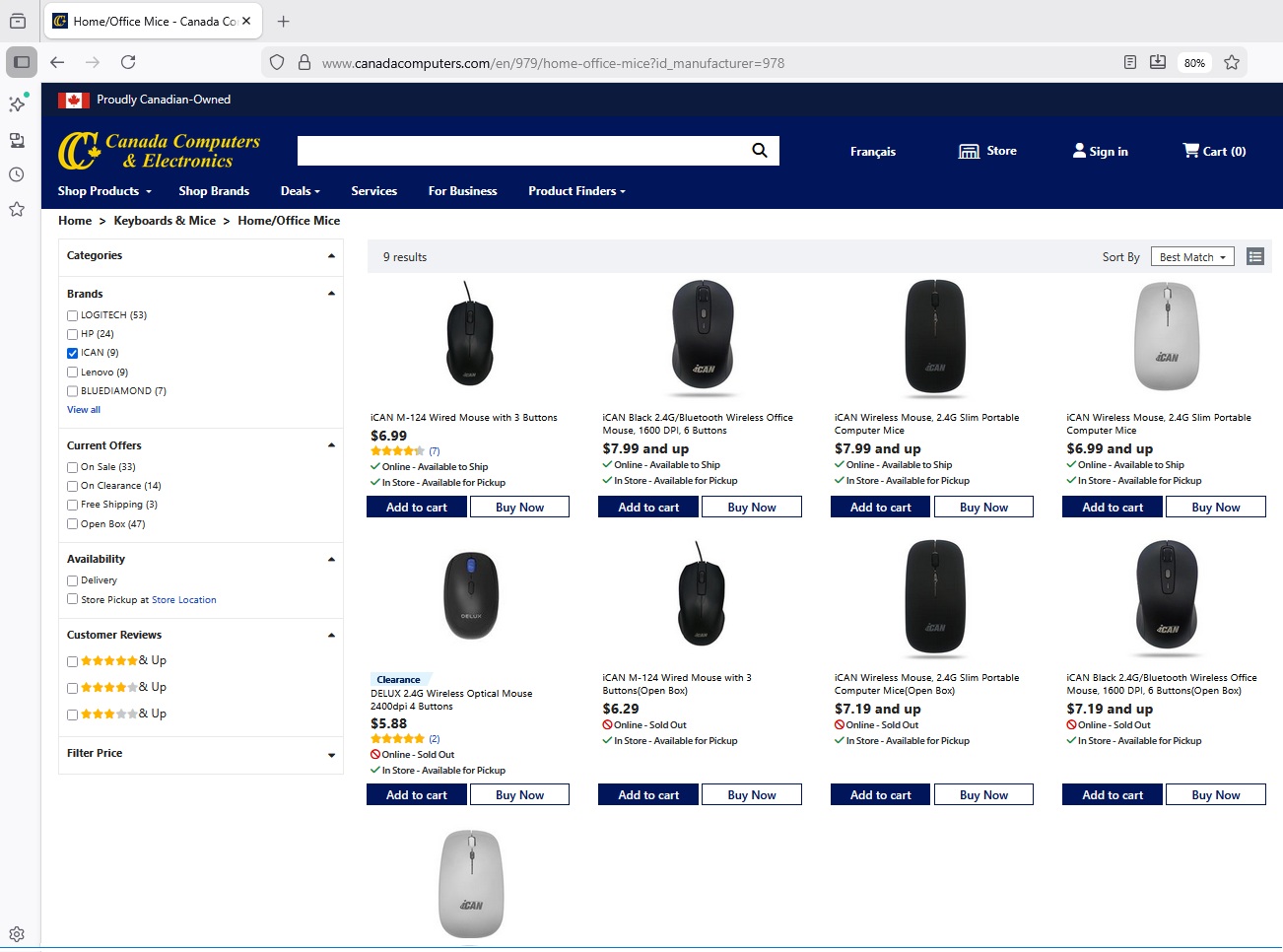This screenshot has width=1283, height=952.
Task: Filter by 5 stars & Up reviews
Action: 72,661
